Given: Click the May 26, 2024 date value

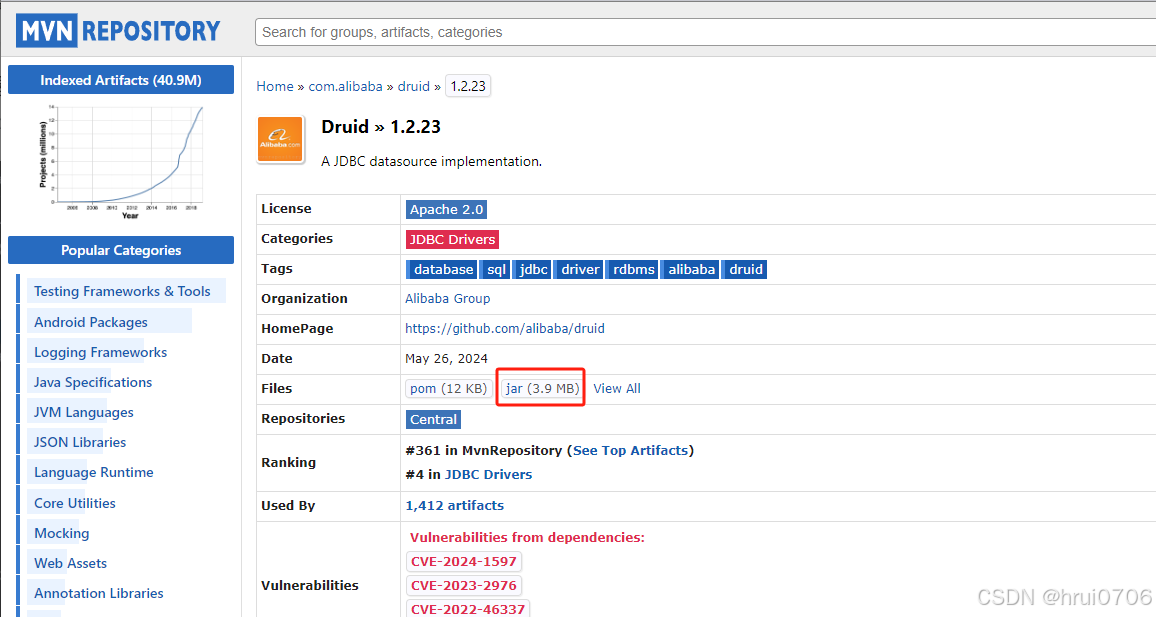Looking at the screenshot, I should (446, 359).
